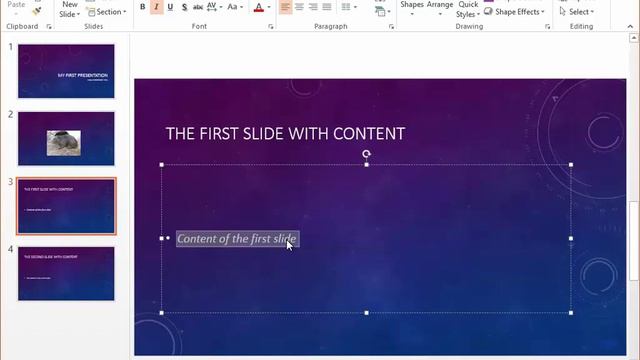Open Section dropdown

pyautogui.click(x=107, y=12)
